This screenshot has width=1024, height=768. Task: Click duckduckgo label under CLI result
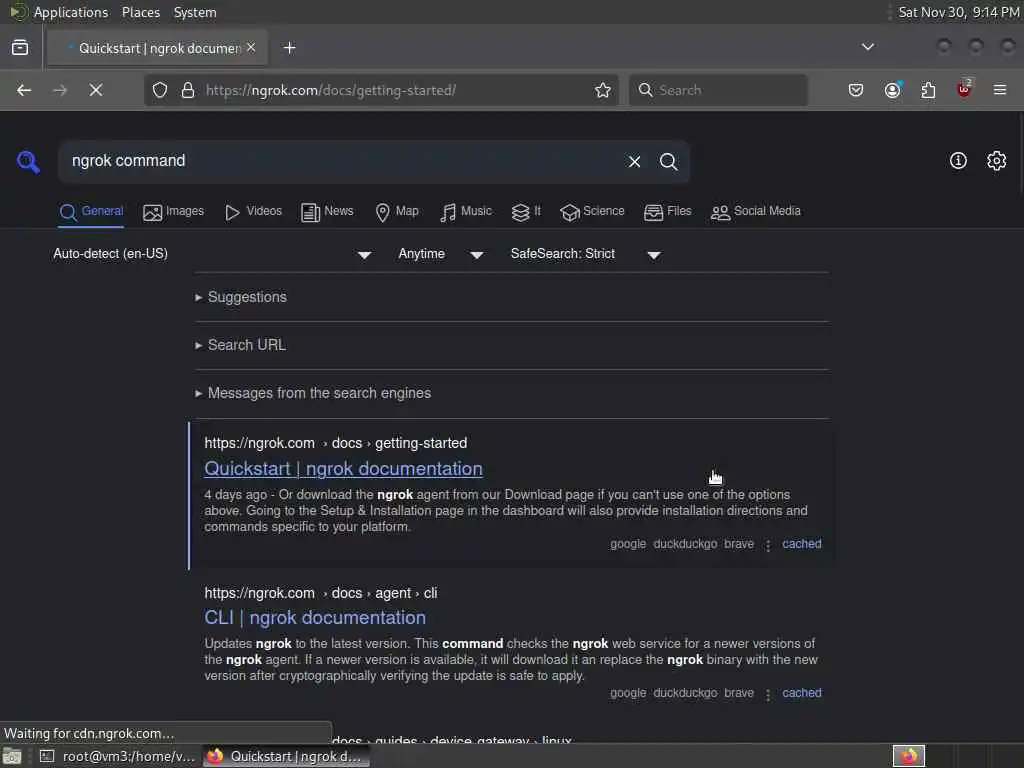click(685, 693)
